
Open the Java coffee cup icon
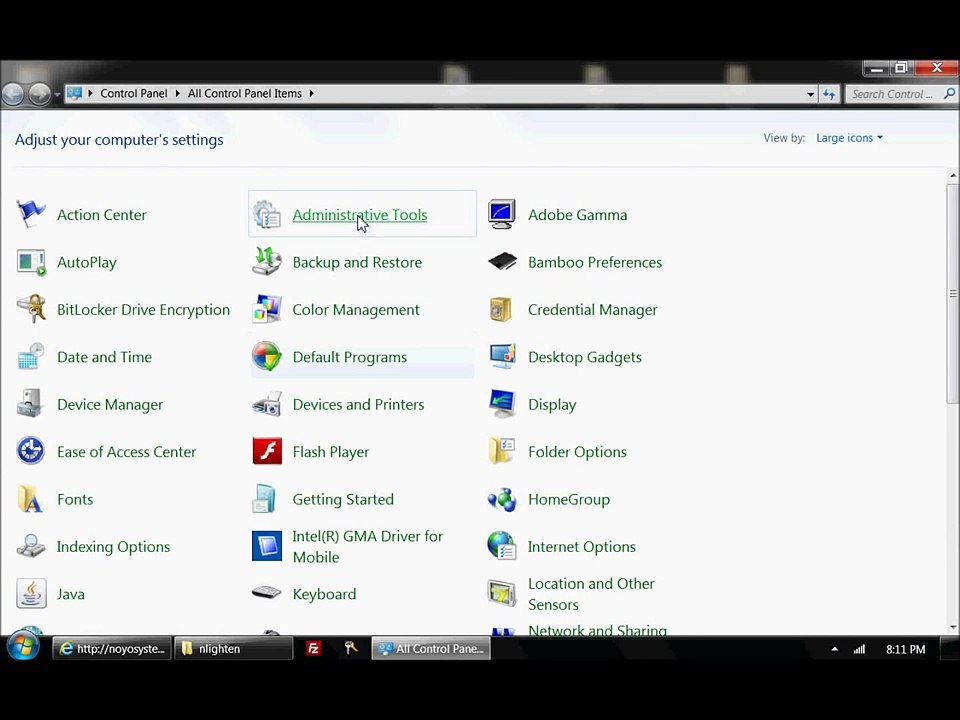[31, 594]
